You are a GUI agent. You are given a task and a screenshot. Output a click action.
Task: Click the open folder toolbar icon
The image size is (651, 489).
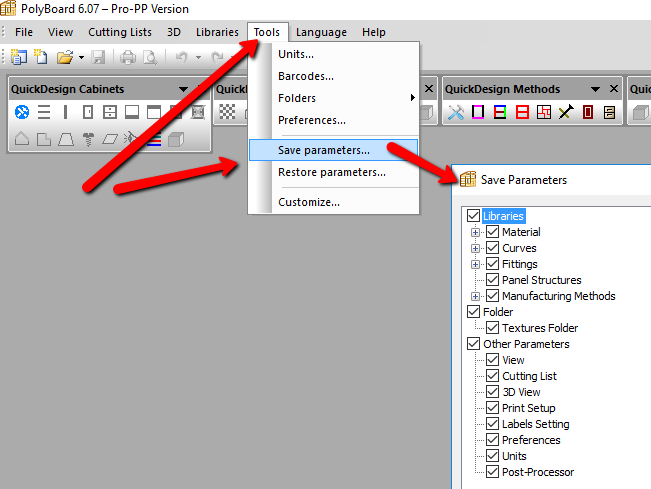(65, 57)
